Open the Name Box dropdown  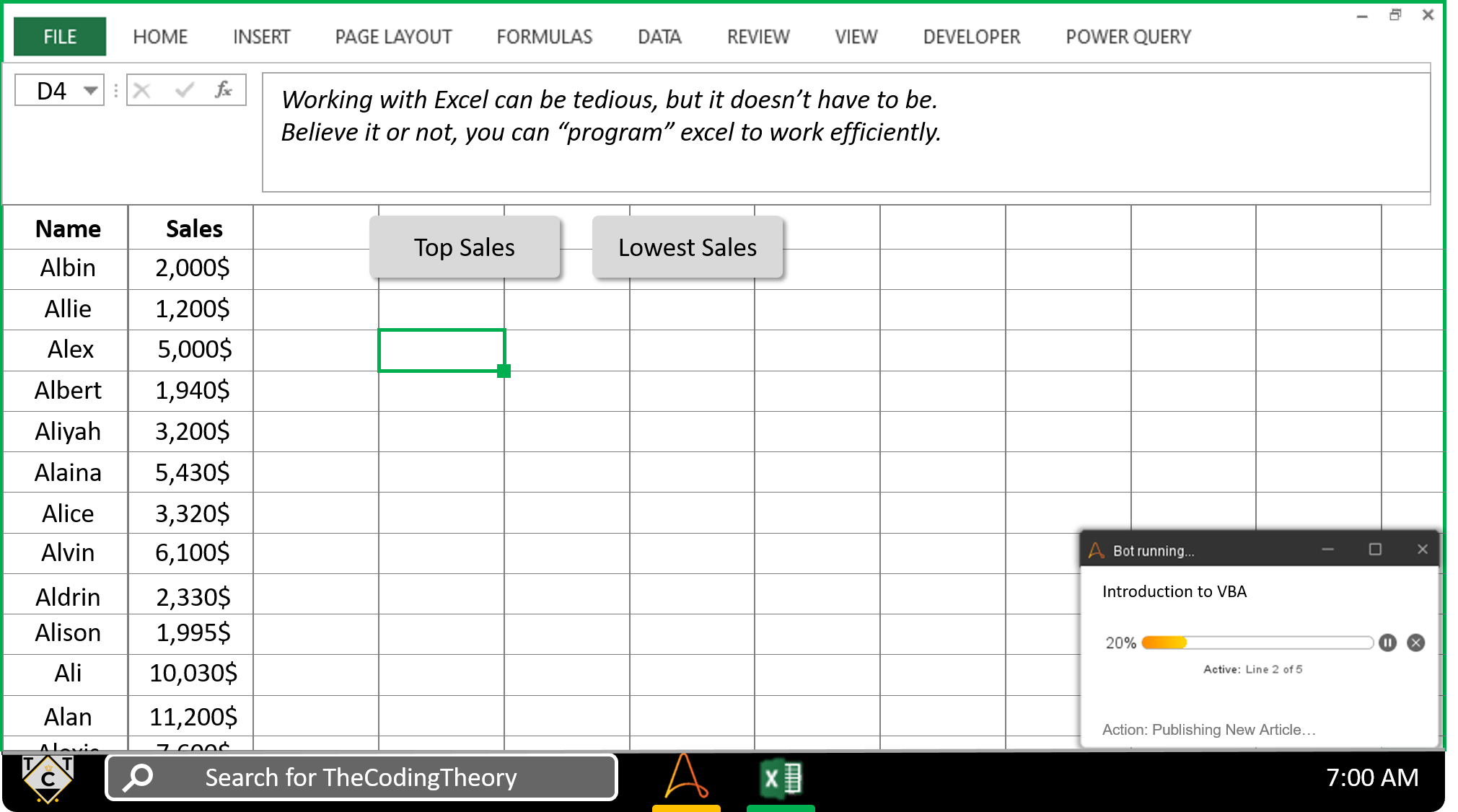click(x=90, y=89)
